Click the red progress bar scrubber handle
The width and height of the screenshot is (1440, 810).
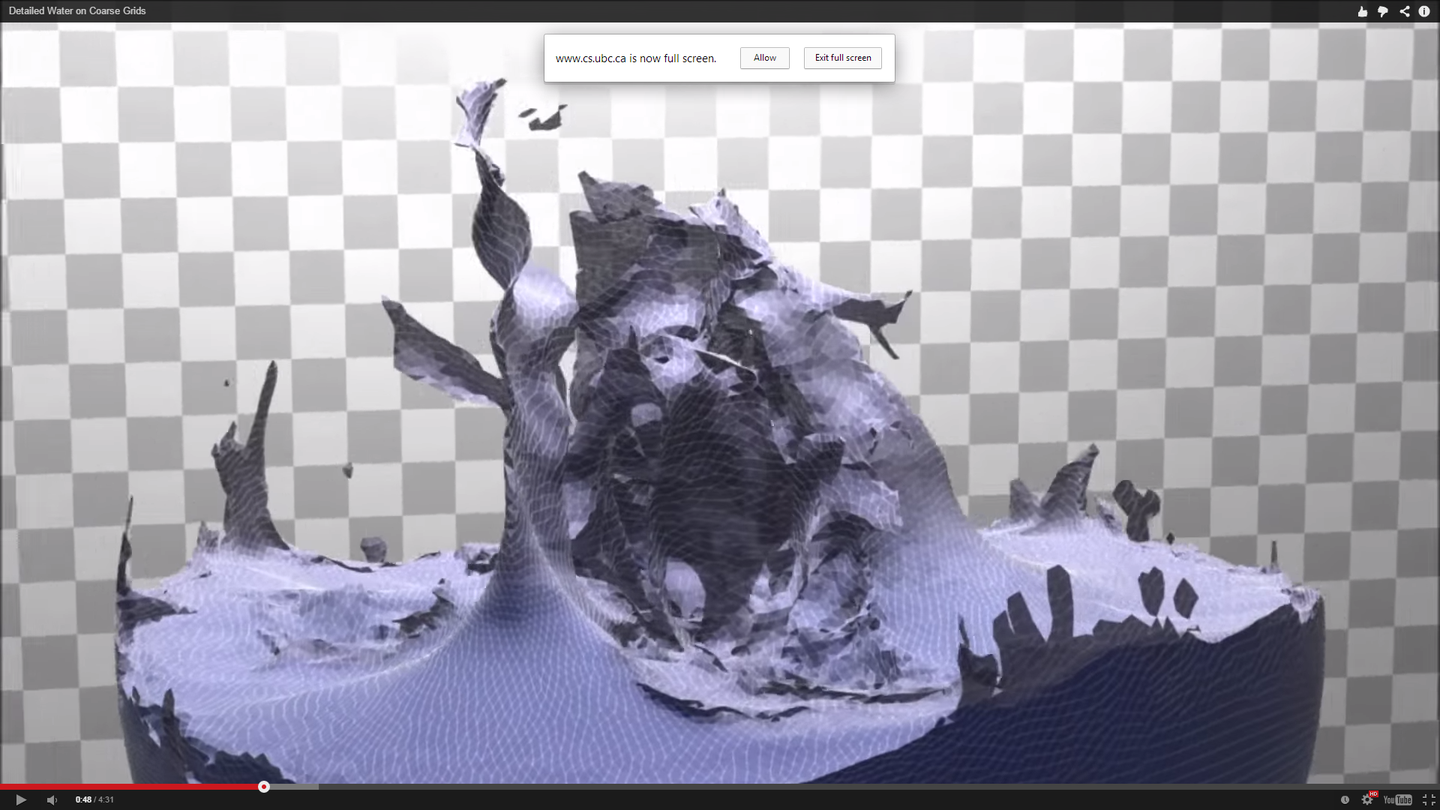pos(264,787)
